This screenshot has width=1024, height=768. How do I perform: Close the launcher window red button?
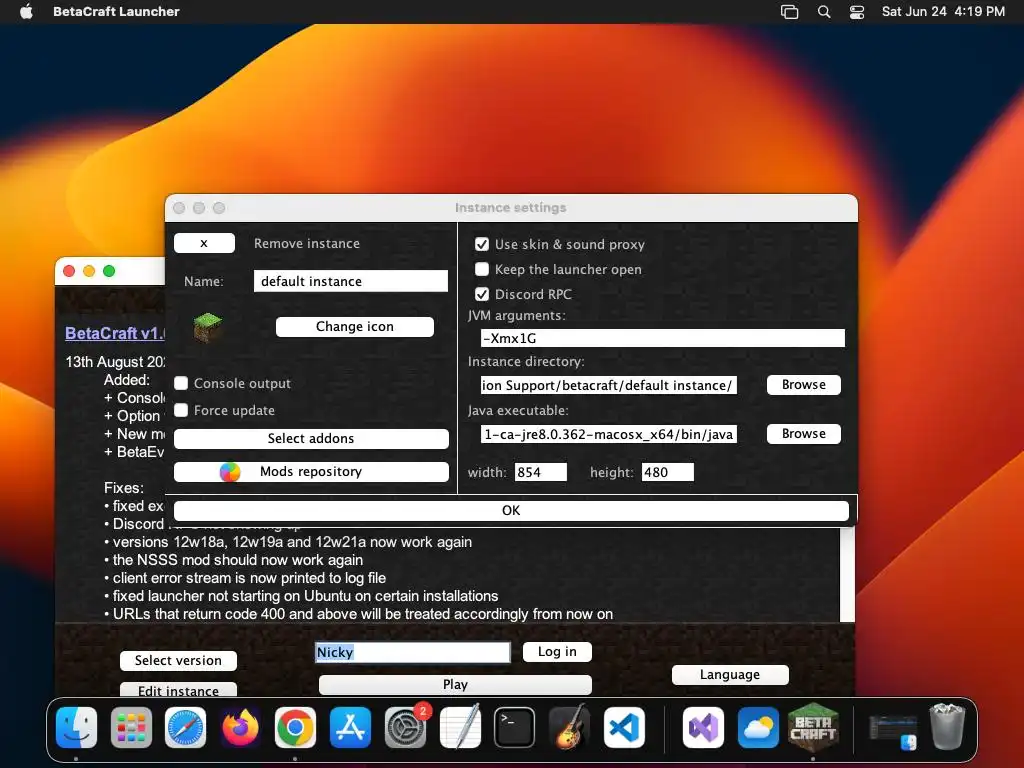click(x=69, y=271)
